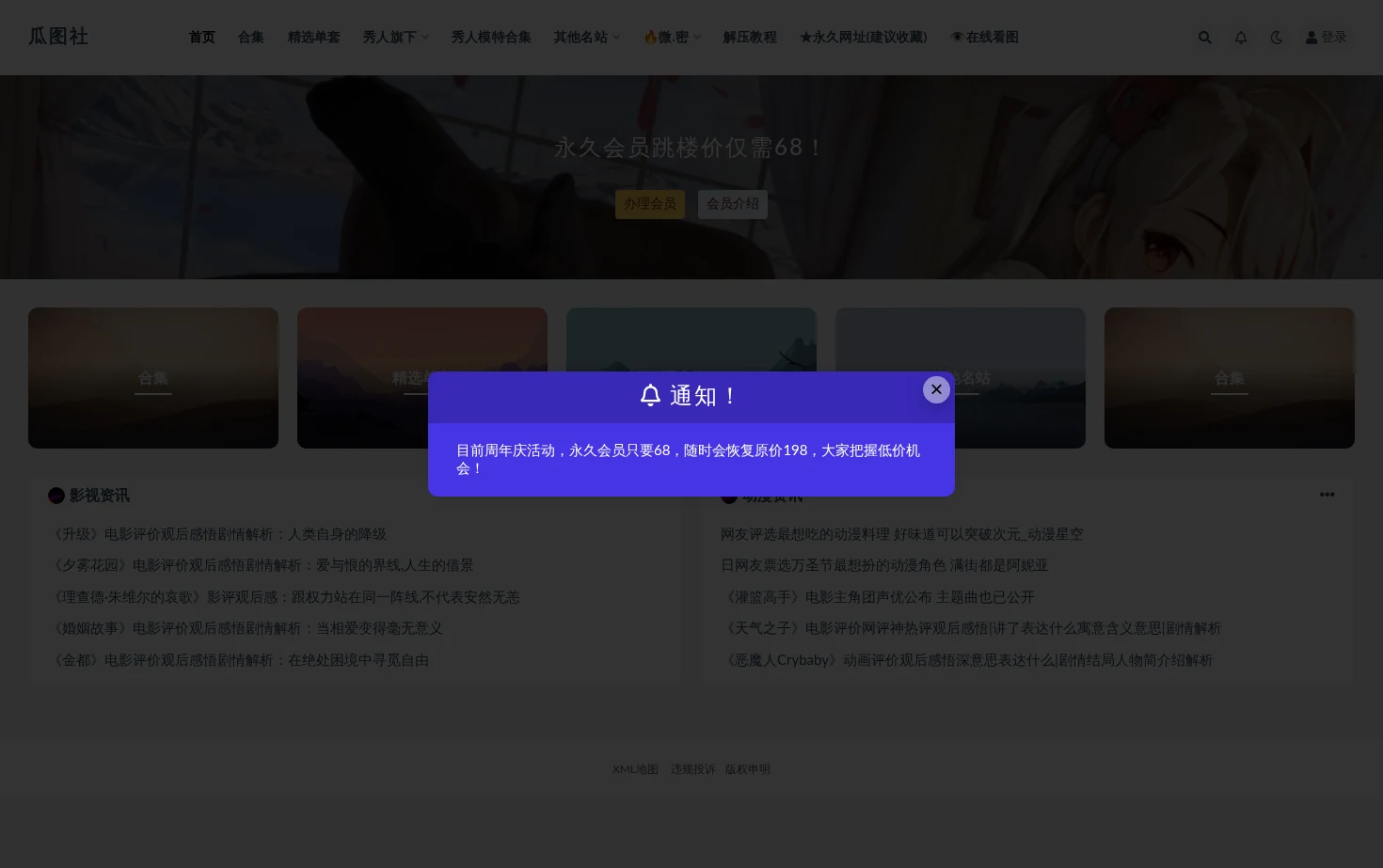Click the 违规投诉 footer link

point(693,769)
